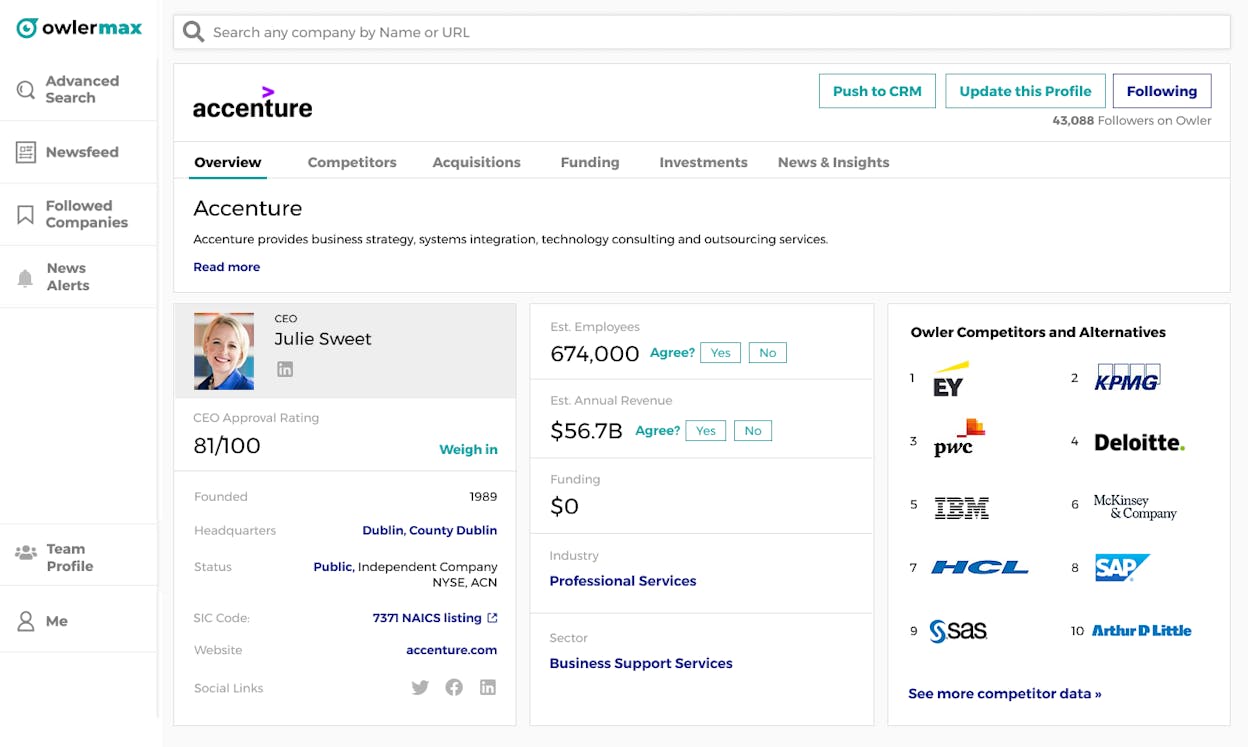
Task: Click Julie Sweet's LinkedIn icon
Action: point(285,369)
